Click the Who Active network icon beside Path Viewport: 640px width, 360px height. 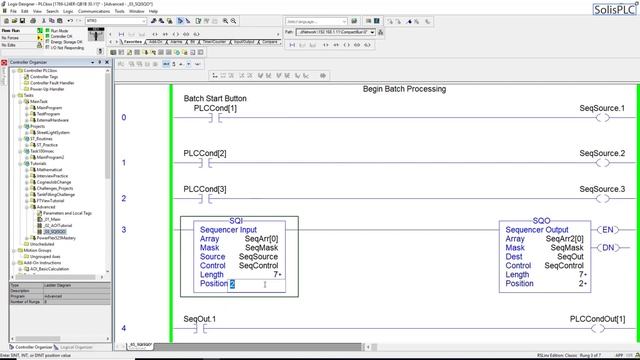point(380,32)
